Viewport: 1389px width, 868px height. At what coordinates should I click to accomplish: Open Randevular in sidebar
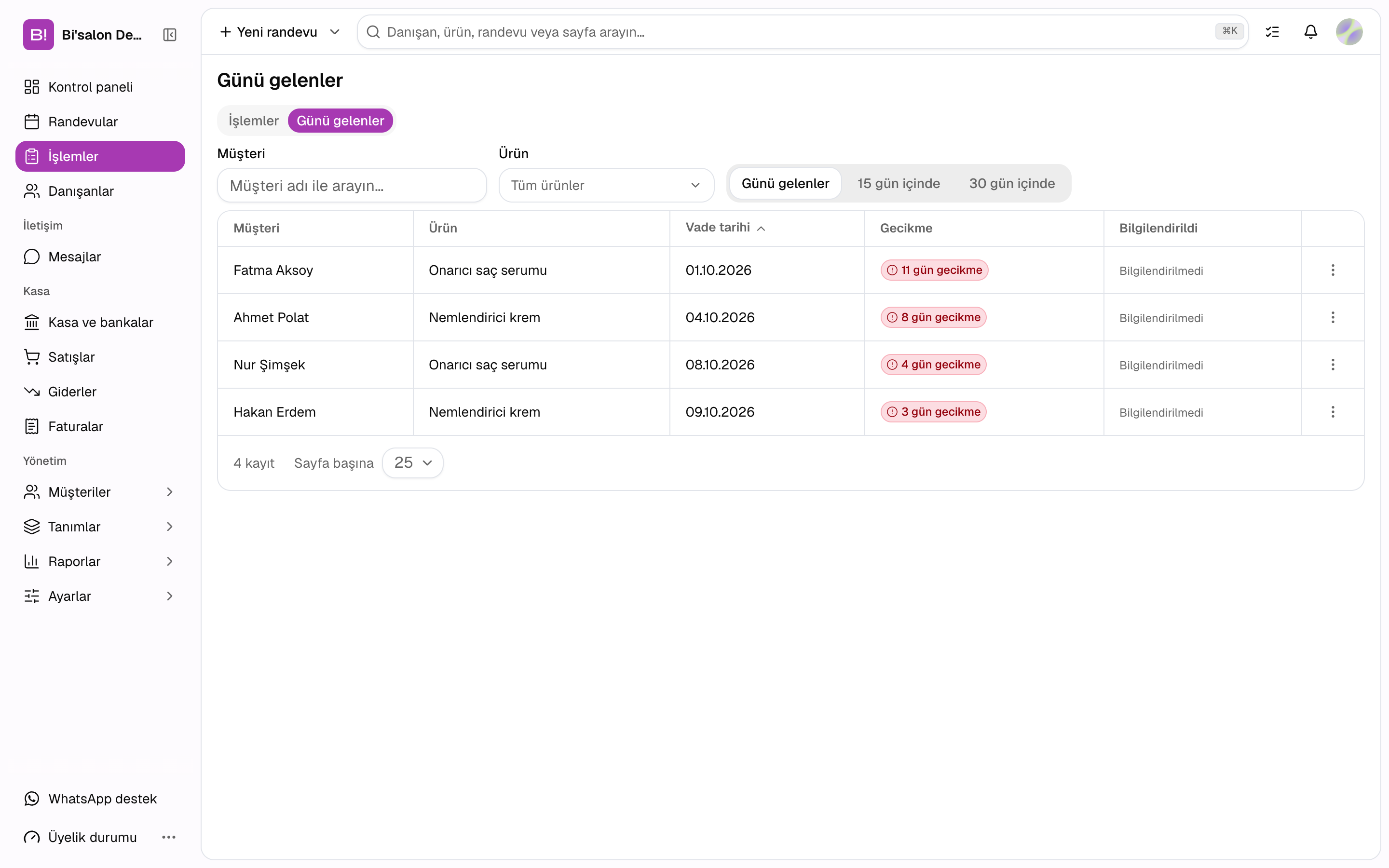point(100,122)
